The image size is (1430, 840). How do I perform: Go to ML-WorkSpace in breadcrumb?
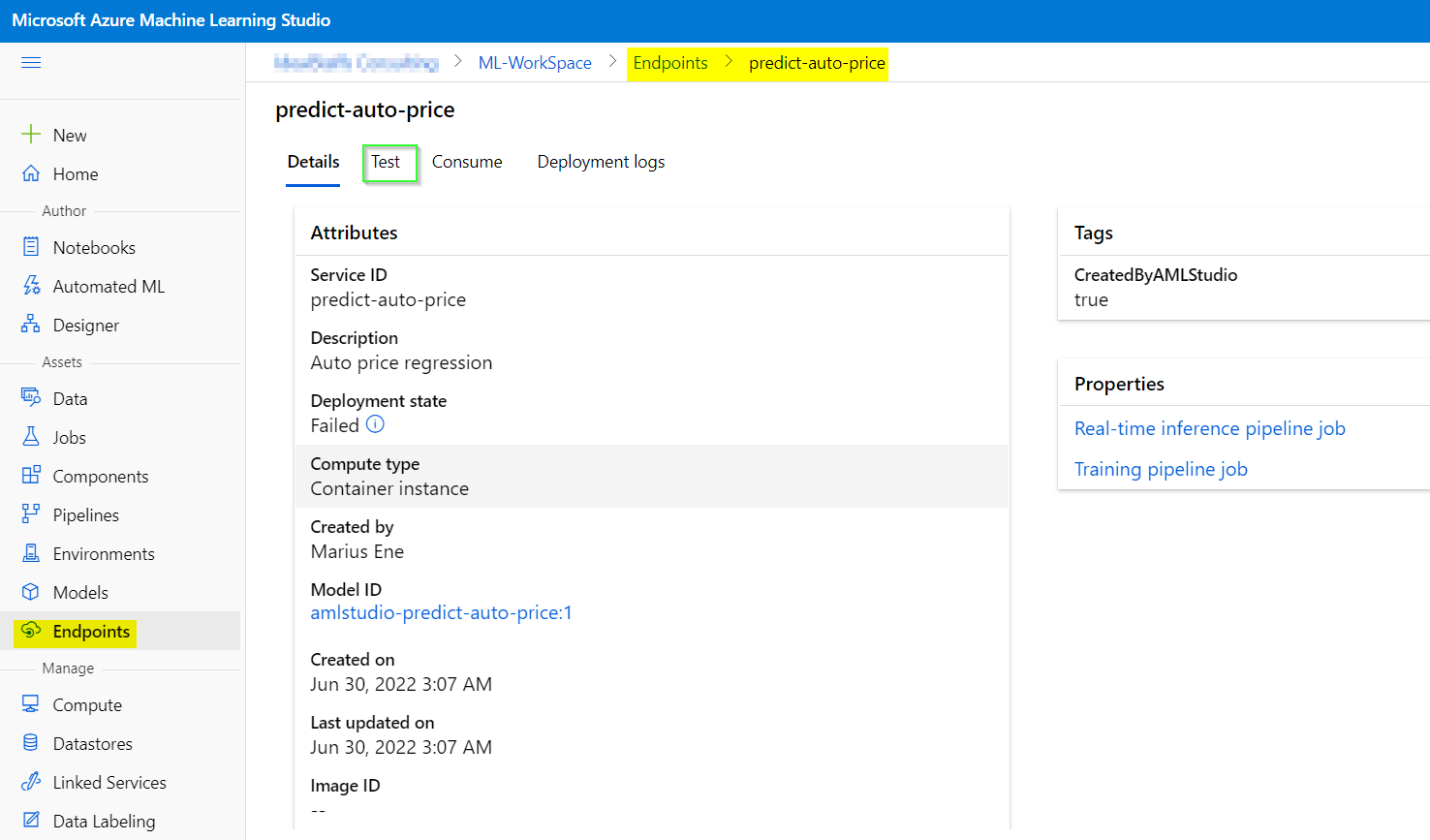[x=535, y=63]
